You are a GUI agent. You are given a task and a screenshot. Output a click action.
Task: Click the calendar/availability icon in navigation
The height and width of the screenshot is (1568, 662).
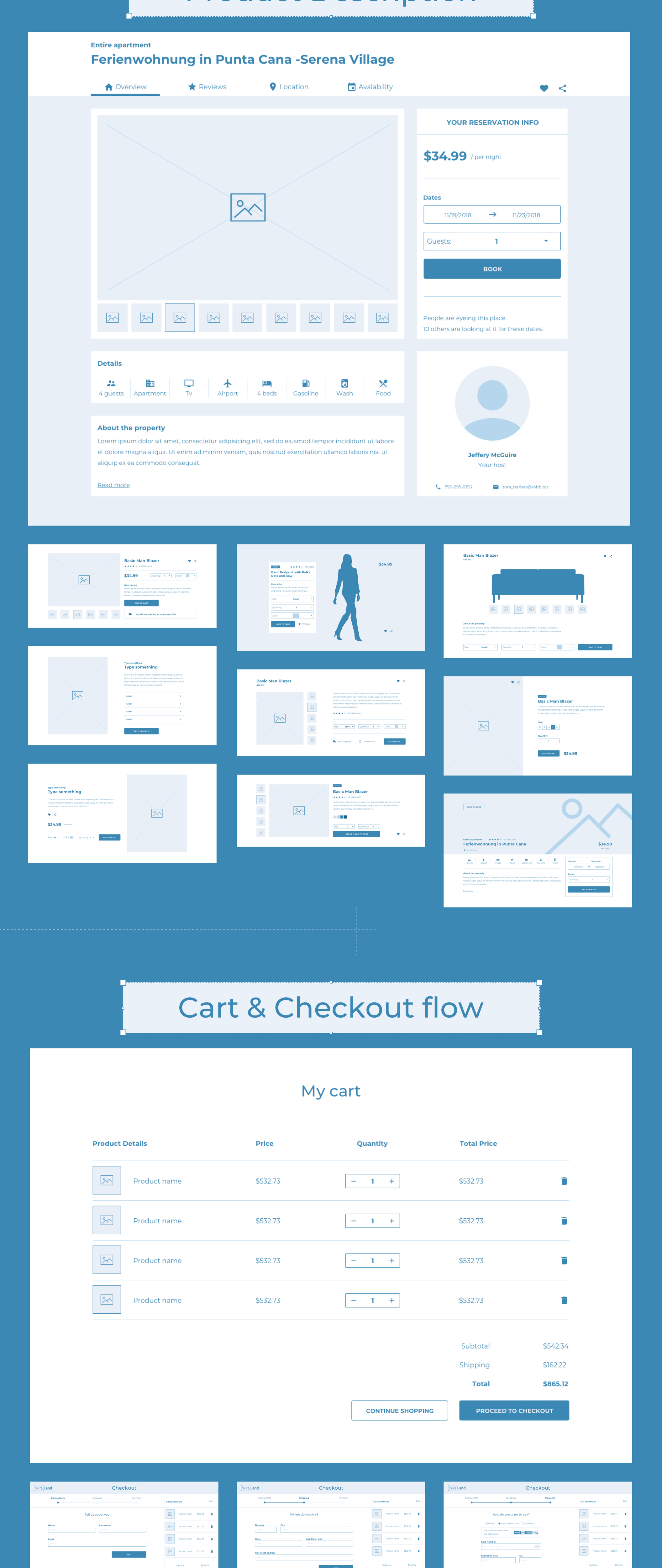(350, 88)
